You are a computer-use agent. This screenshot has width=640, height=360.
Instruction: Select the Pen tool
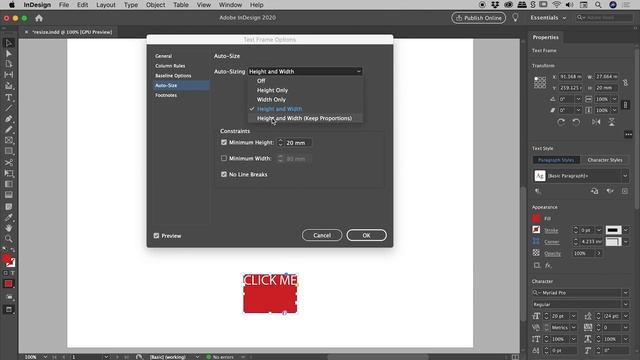click(x=9, y=119)
